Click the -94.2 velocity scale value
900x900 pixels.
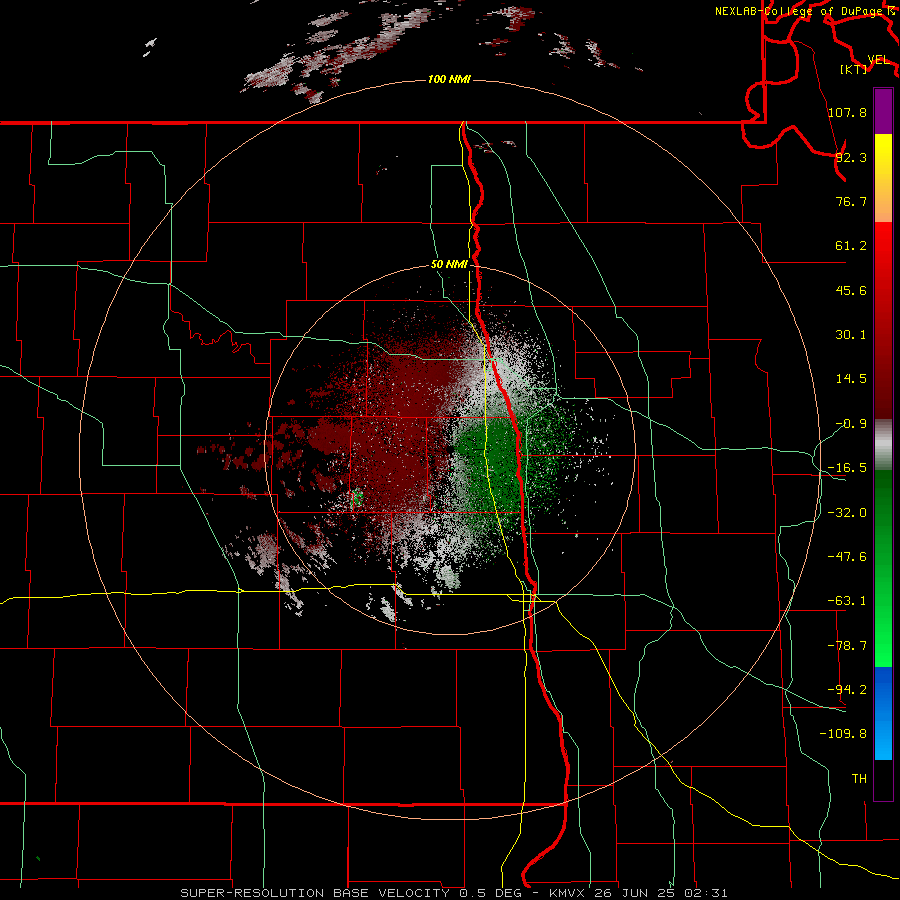(847, 690)
